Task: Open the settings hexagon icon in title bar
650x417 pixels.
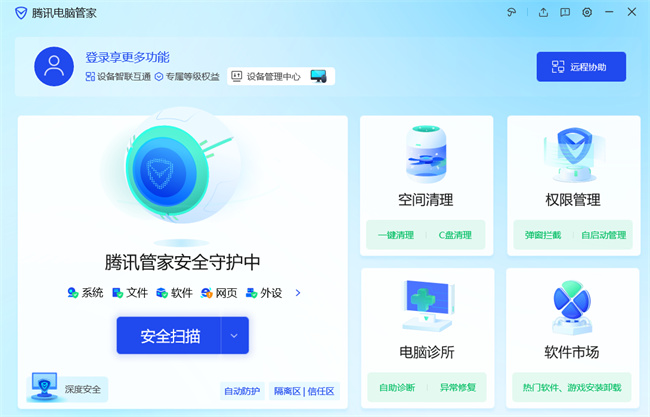Action: (x=587, y=13)
